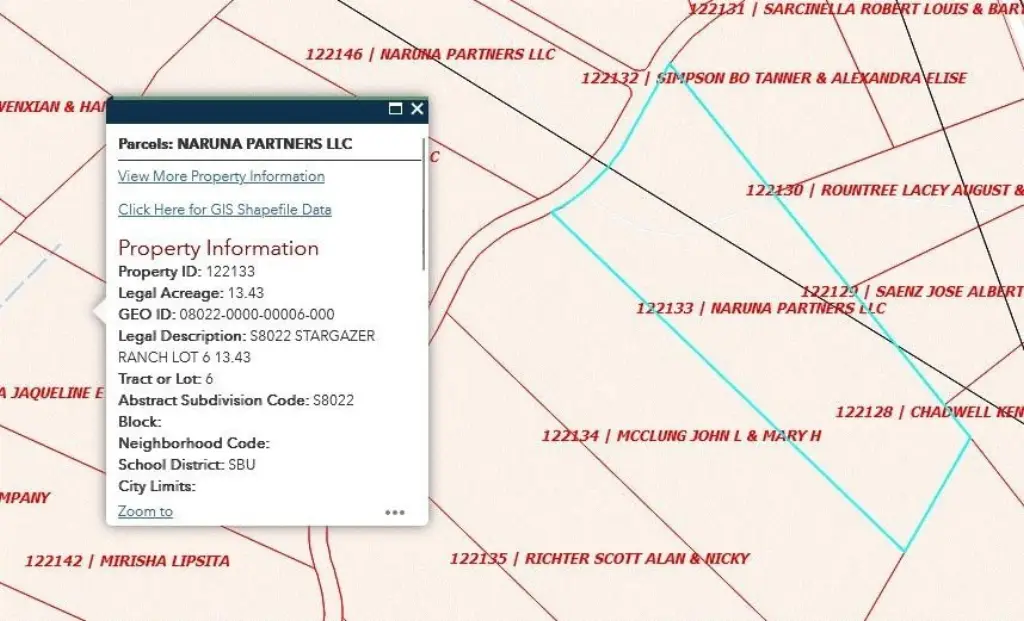Viewport: 1024px width, 621px height.
Task: Close the NARUNA PARTNERS popup
Action: (417, 109)
